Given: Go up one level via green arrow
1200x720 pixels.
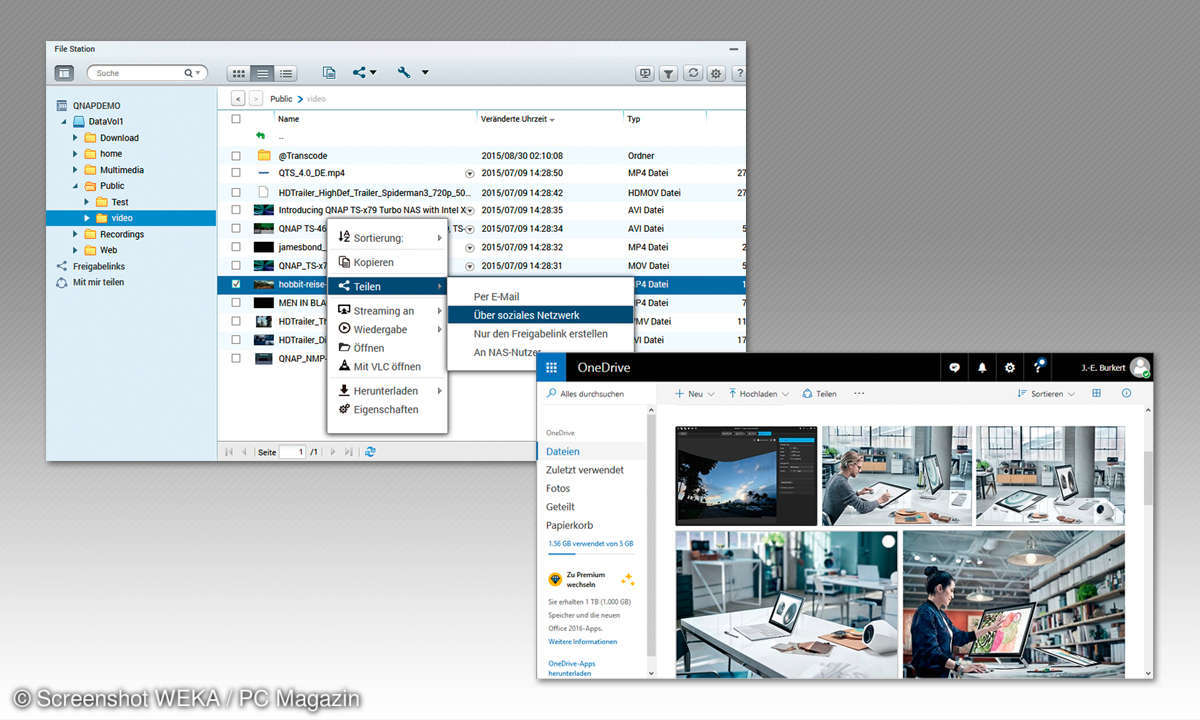Looking at the screenshot, I should (261, 136).
